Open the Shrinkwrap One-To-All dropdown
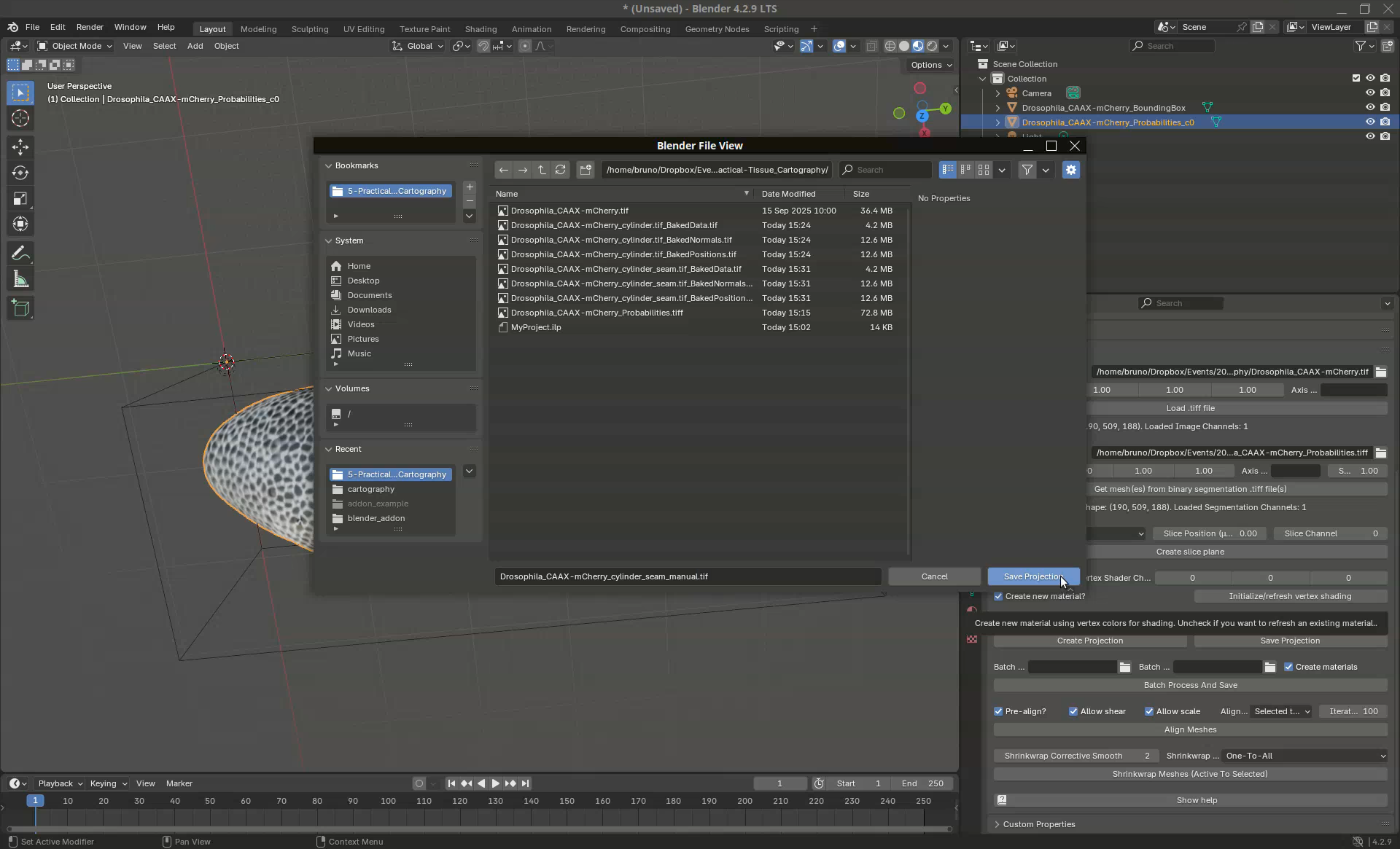This screenshot has width=1400, height=849. 1304,756
